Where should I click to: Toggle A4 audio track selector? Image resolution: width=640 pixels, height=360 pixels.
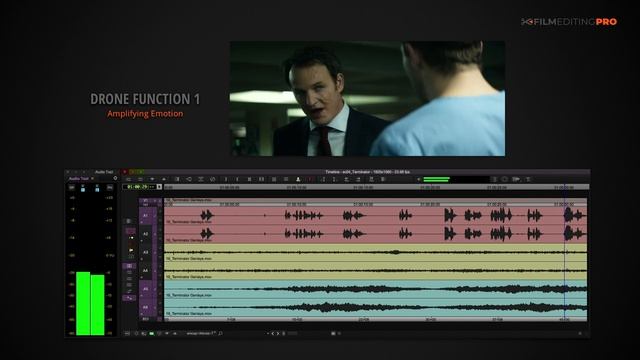pos(145,270)
